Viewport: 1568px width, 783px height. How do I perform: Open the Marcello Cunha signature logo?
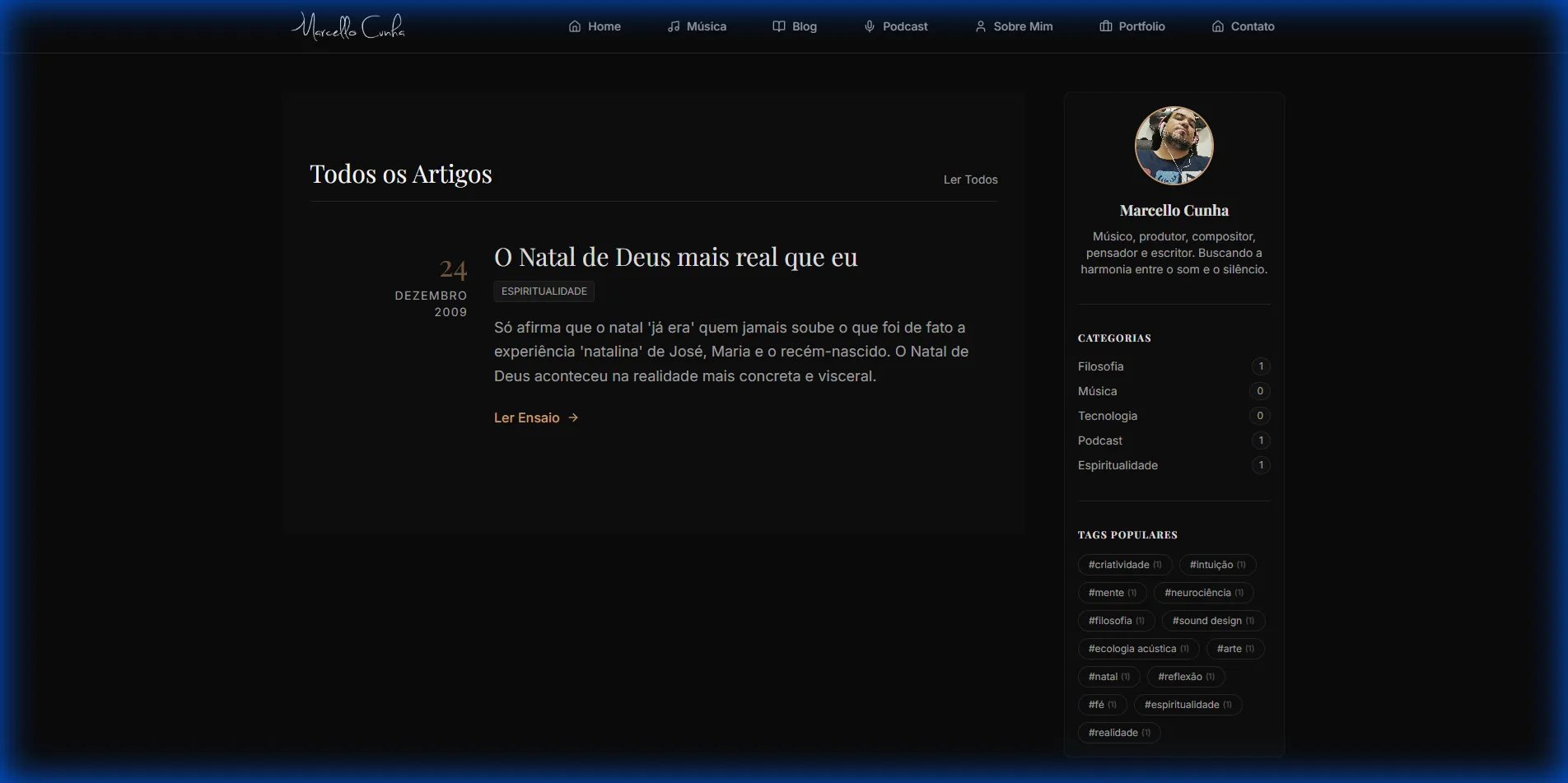tap(348, 27)
